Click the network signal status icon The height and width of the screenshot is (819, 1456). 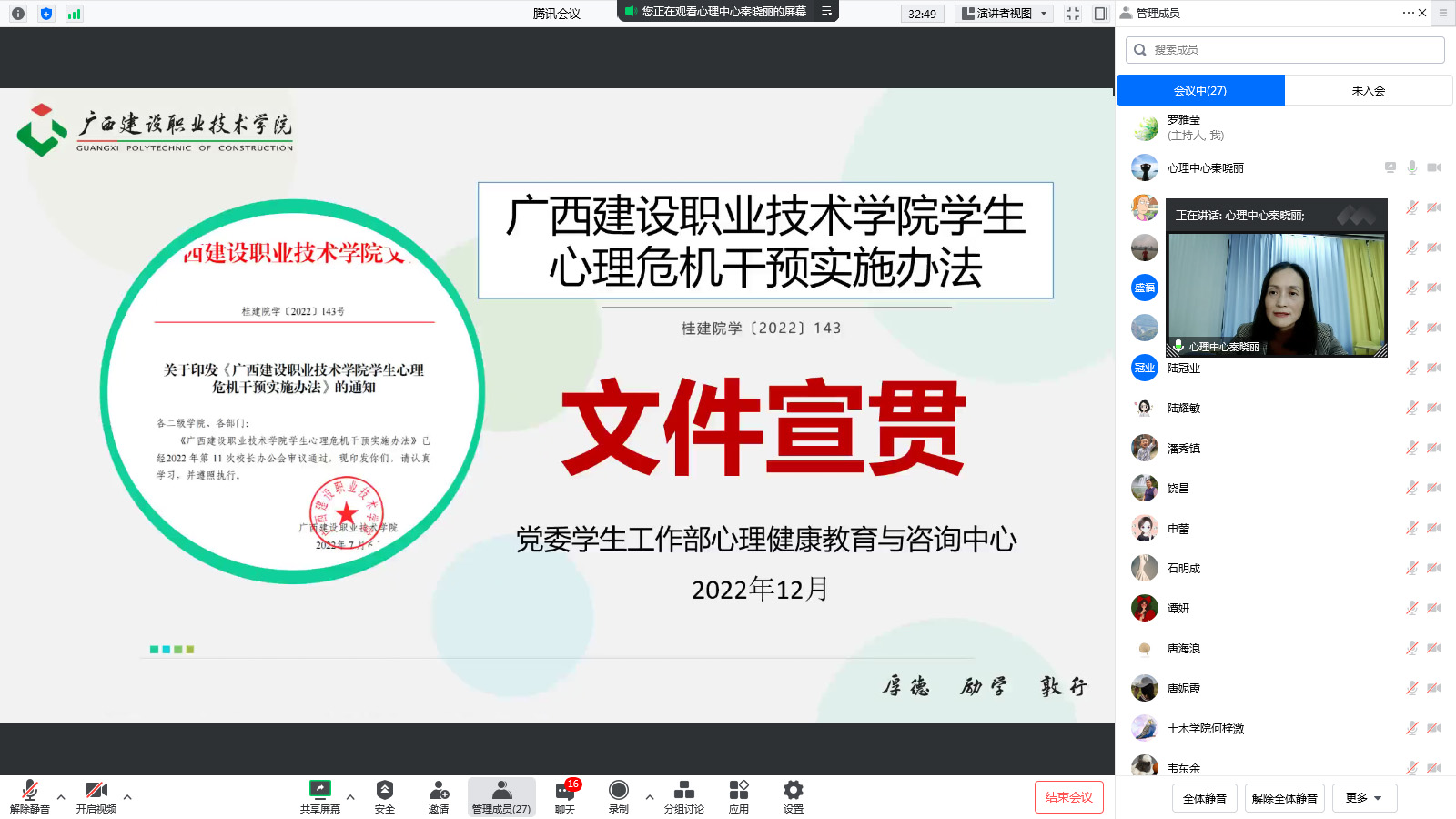coord(74,14)
